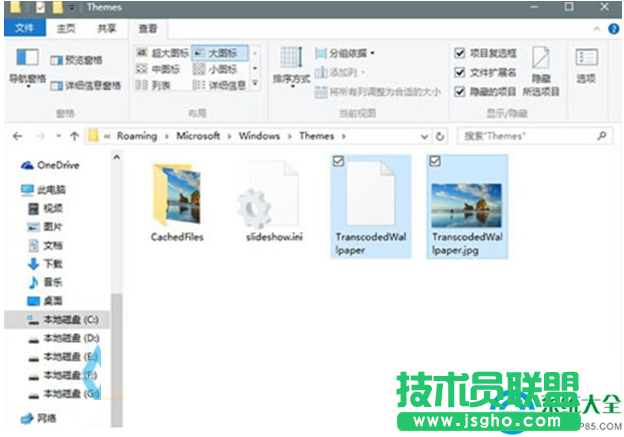The height and width of the screenshot is (437, 624).
Task: Choose 大图标 layout
Action: [x=220, y=53]
